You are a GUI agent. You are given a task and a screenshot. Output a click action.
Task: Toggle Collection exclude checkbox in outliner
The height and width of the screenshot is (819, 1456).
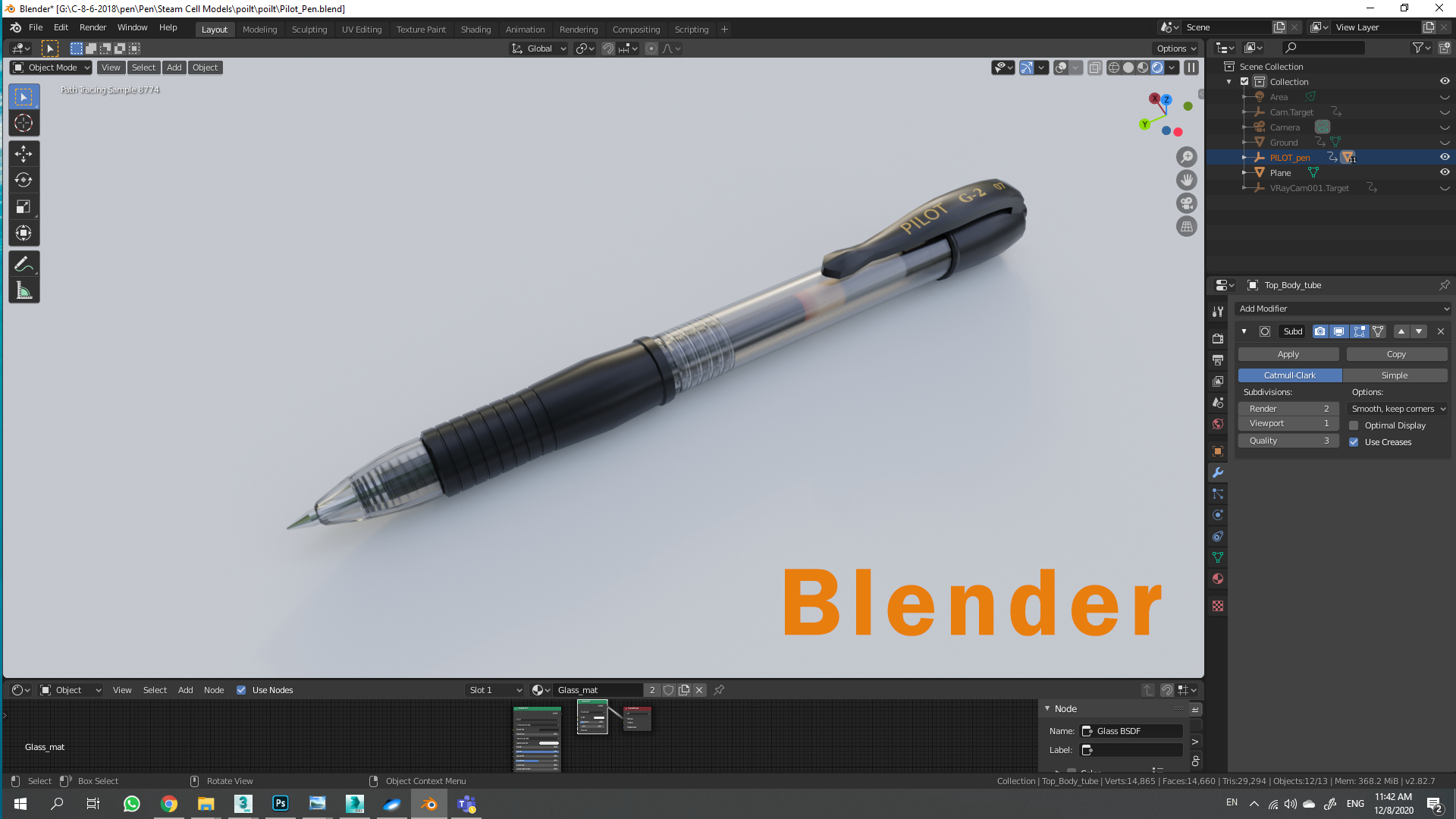coord(1244,82)
